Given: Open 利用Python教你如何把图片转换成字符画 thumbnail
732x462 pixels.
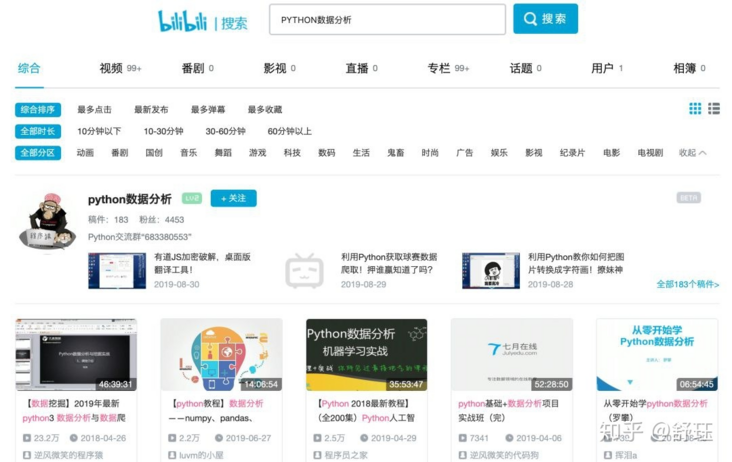Looking at the screenshot, I should point(491,271).
